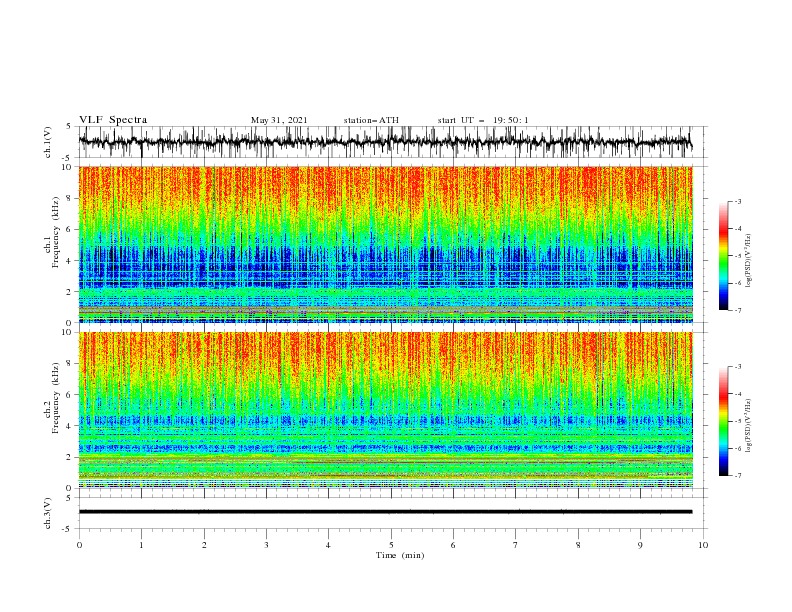Click the ch.2 frequency axis "8" tick label
792x612 pixels.
[x=68, y=364]
